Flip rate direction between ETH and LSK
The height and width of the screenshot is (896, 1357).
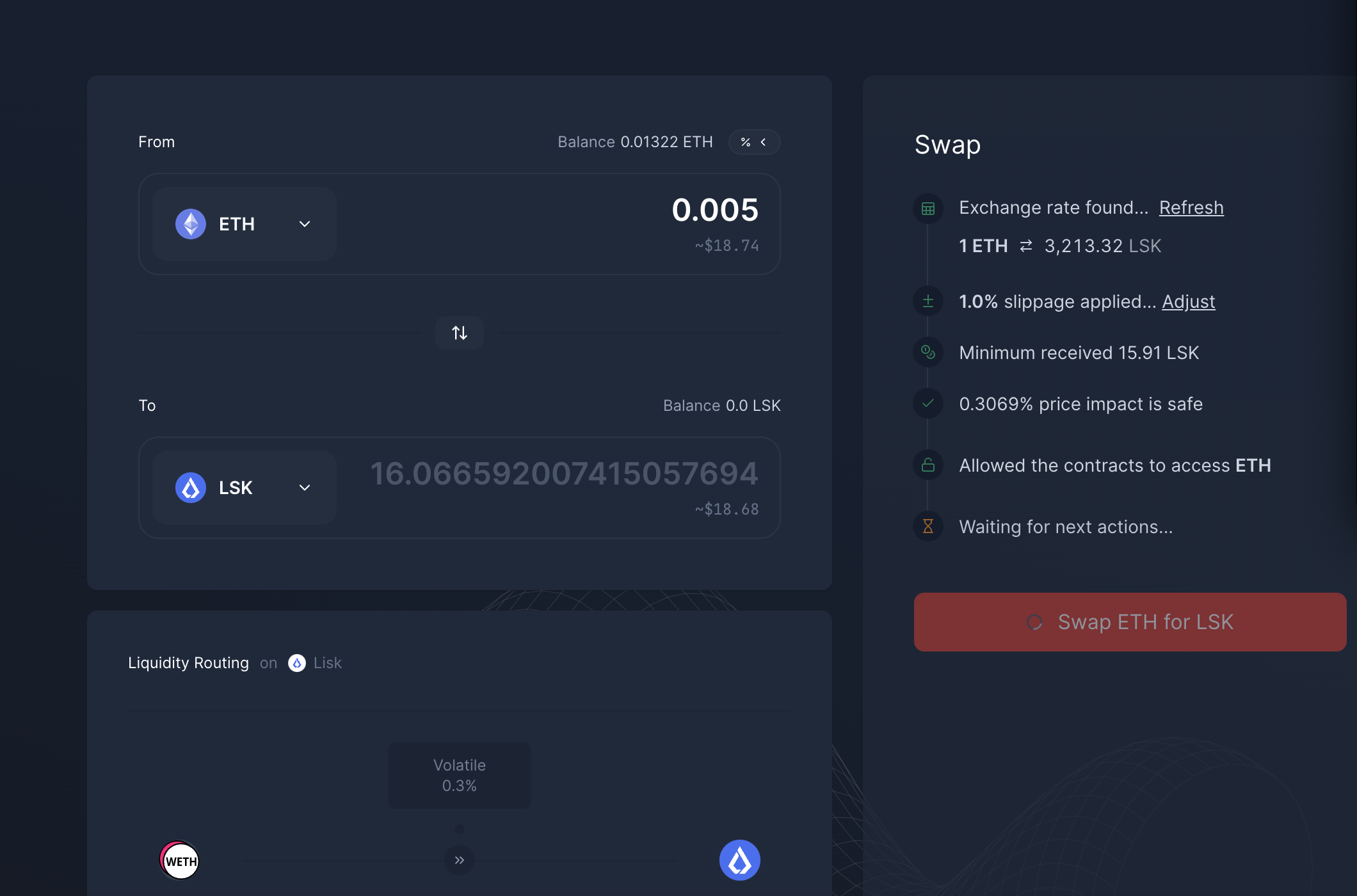pyautogui.click(x=1026, y=246)
